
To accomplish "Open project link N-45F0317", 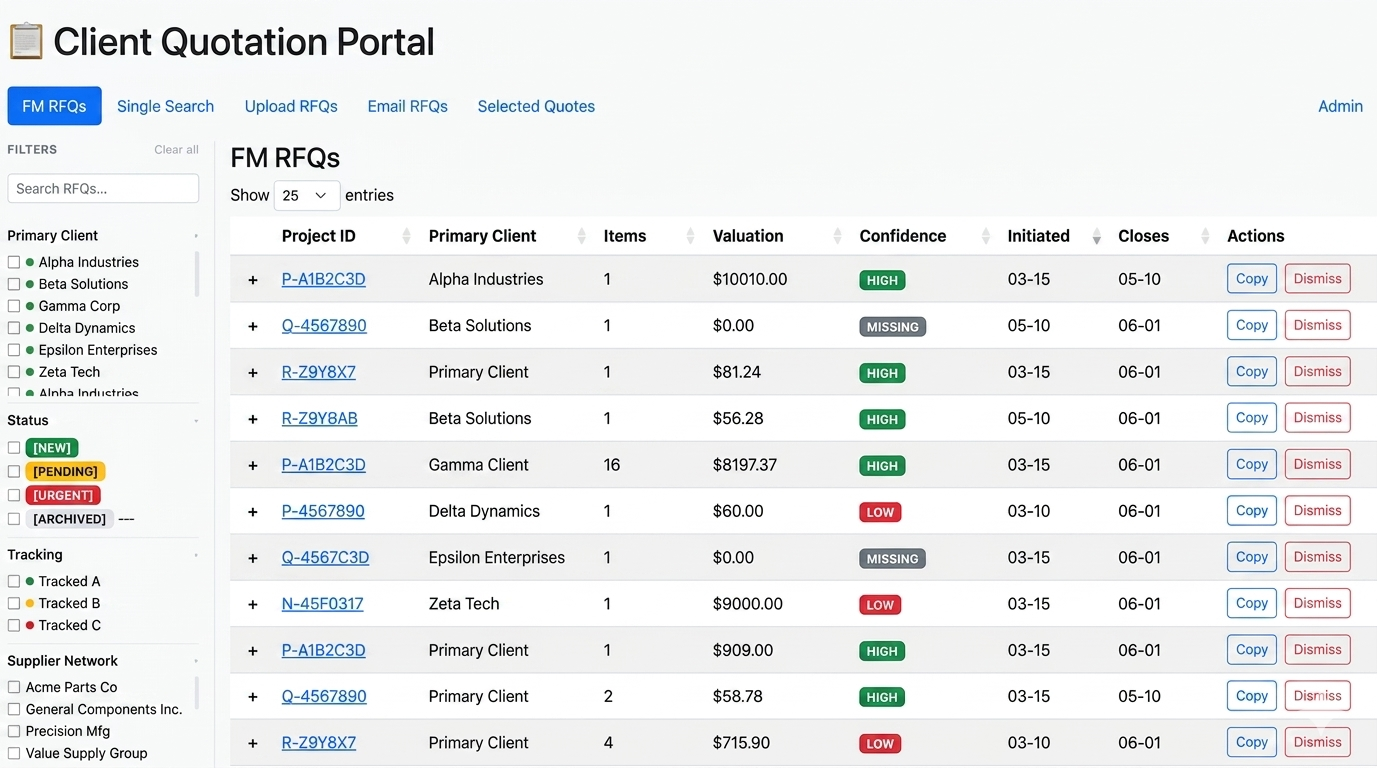I will 322,604.
